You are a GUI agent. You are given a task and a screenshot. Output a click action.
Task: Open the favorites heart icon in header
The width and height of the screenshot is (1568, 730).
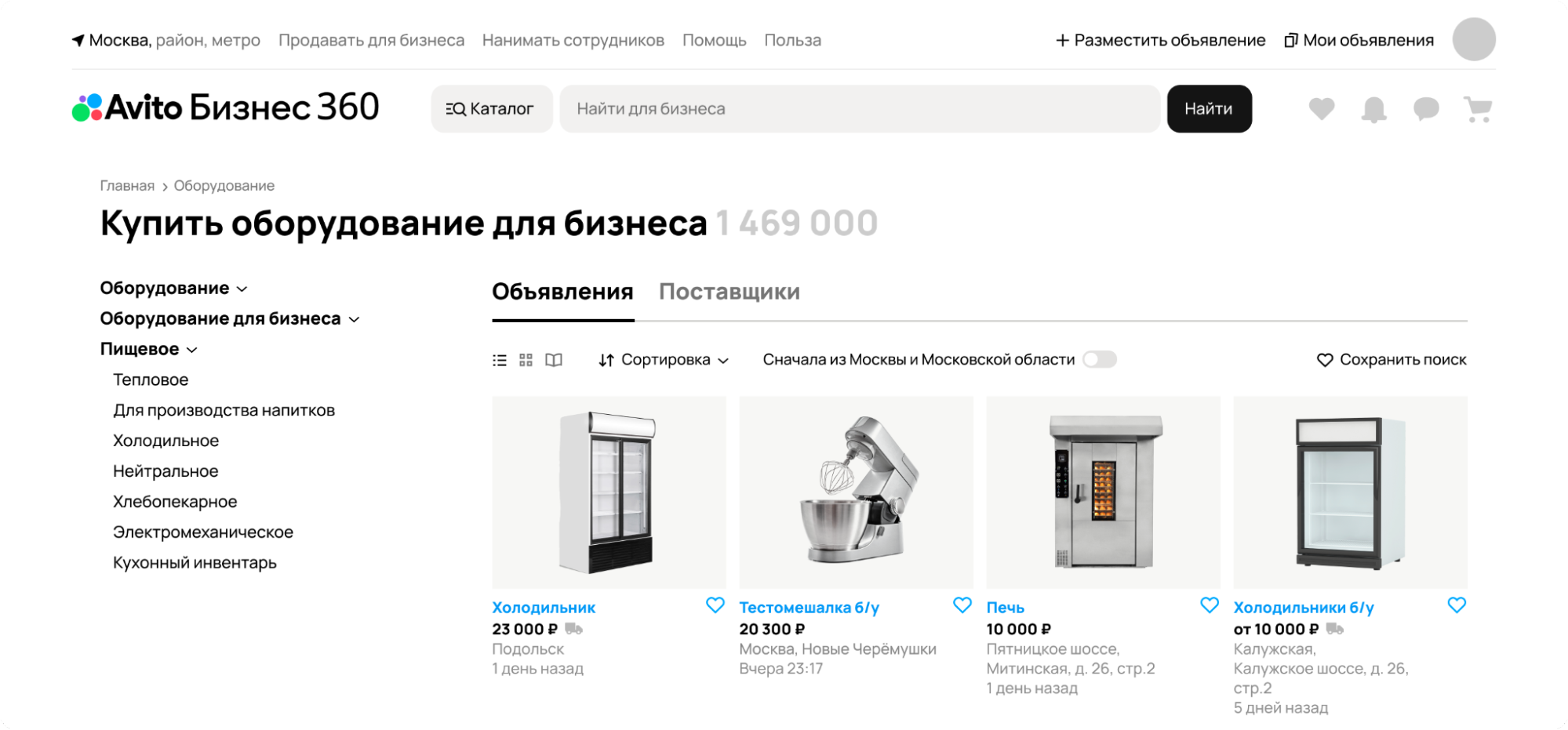(x=1322, y=109)
